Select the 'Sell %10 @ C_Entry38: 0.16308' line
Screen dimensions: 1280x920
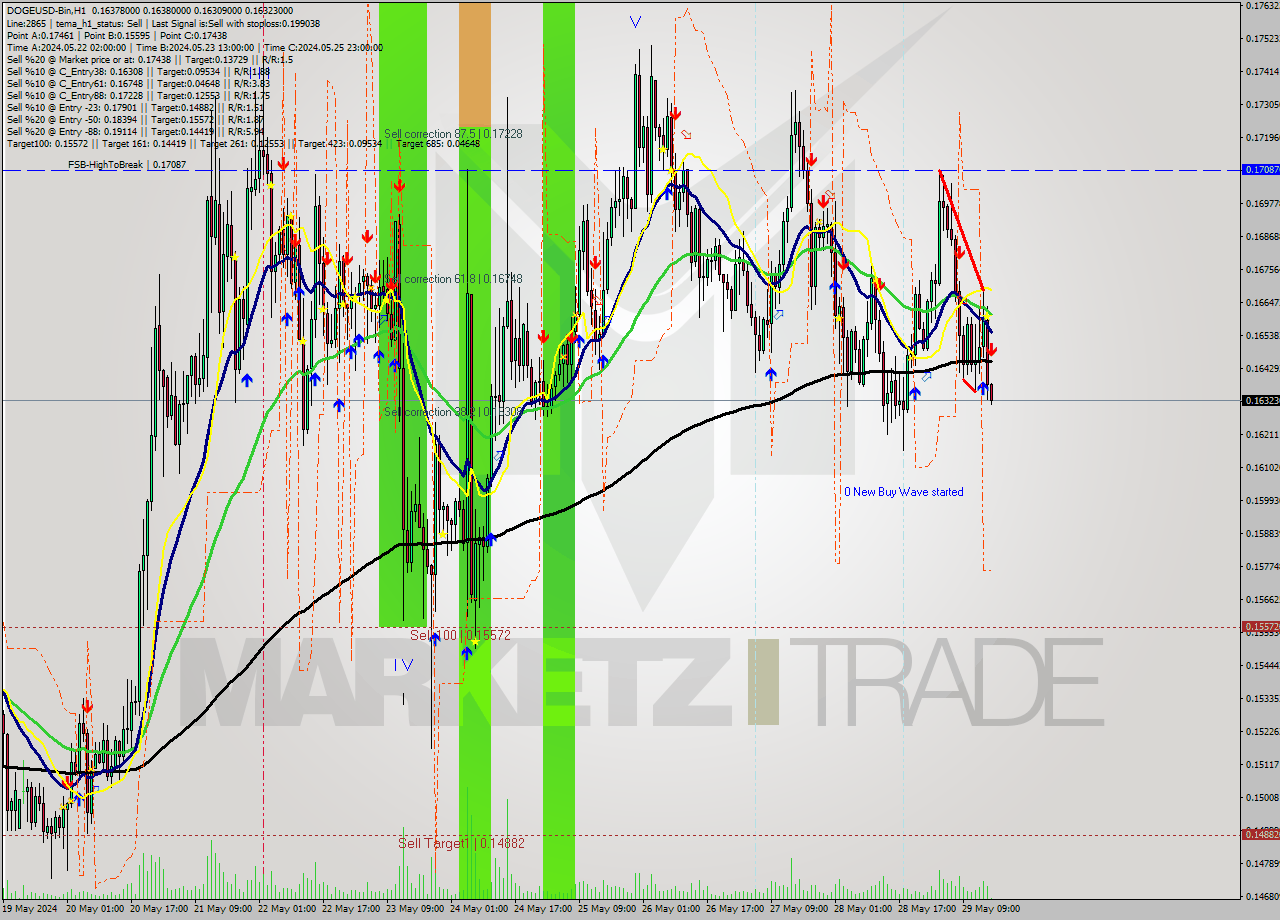138,72
